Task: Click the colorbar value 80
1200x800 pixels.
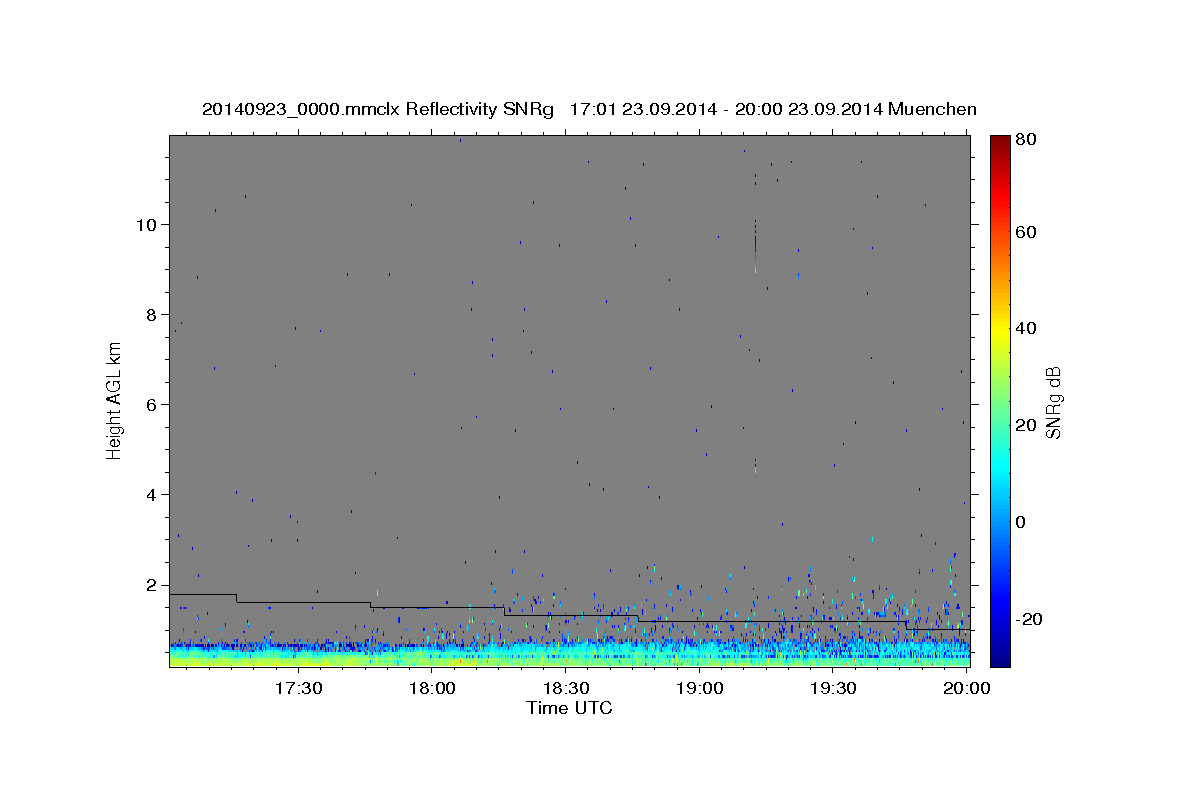Action: point(1027,139)
